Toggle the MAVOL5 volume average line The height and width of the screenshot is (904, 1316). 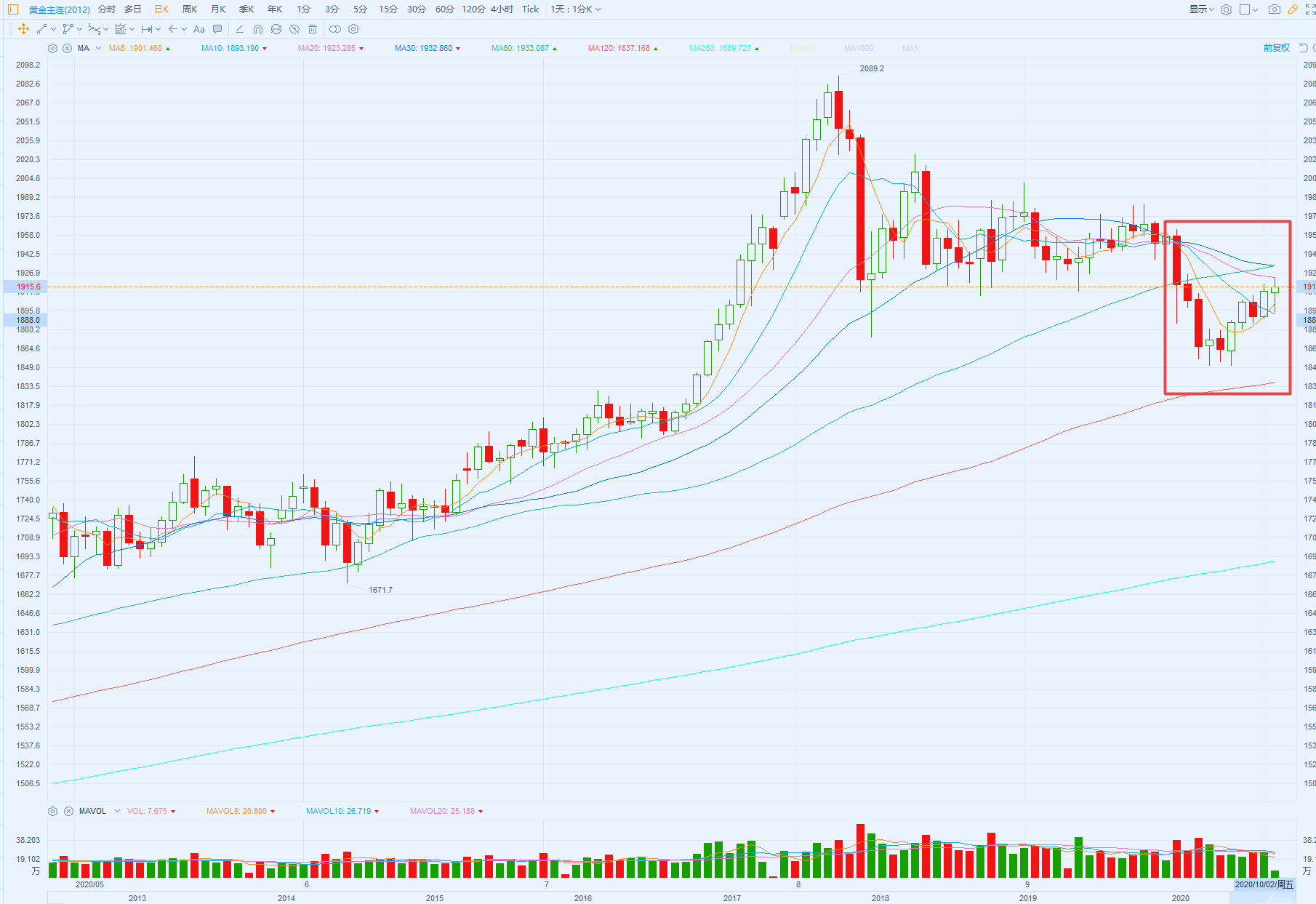241,811
